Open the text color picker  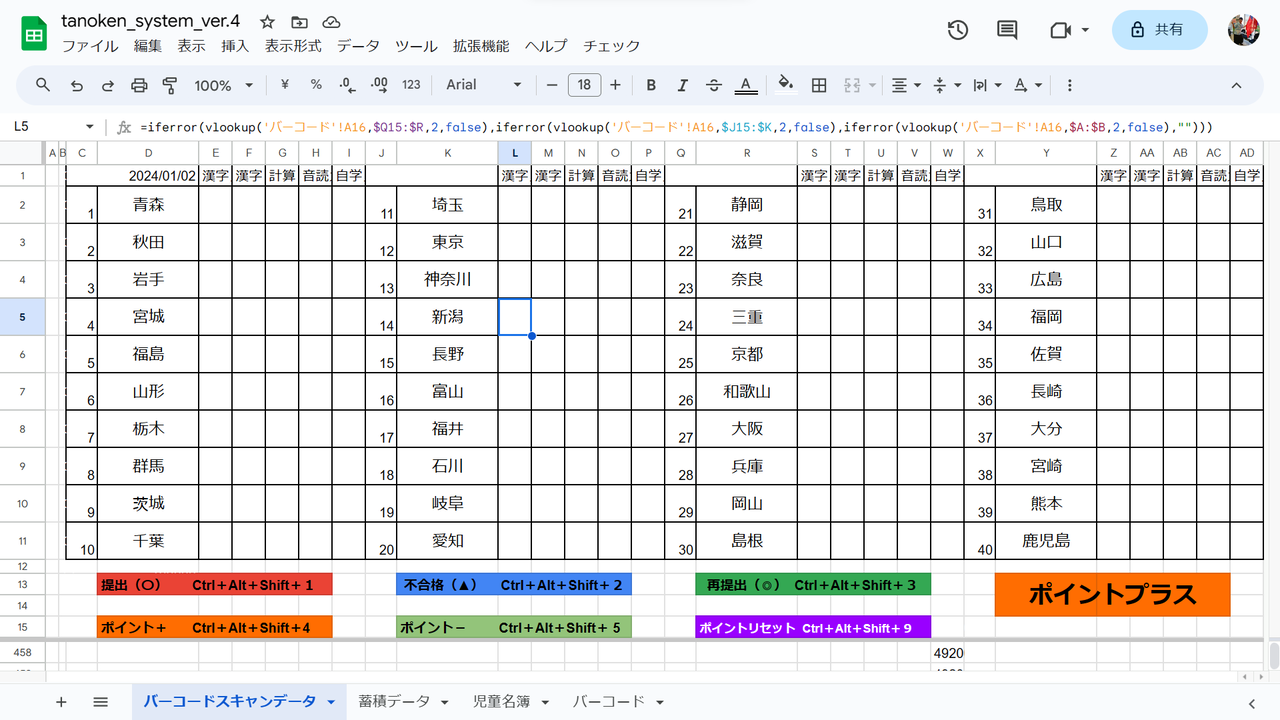[746, 85]
